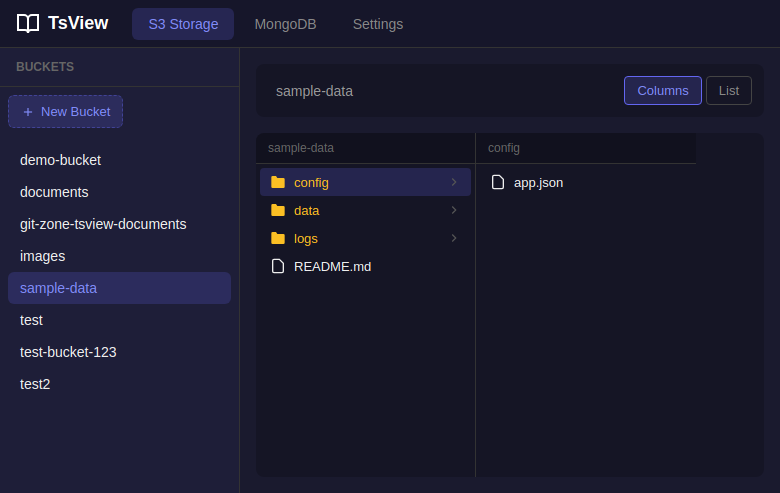
Task: Open the MongoDB tab
Action: 285,24
